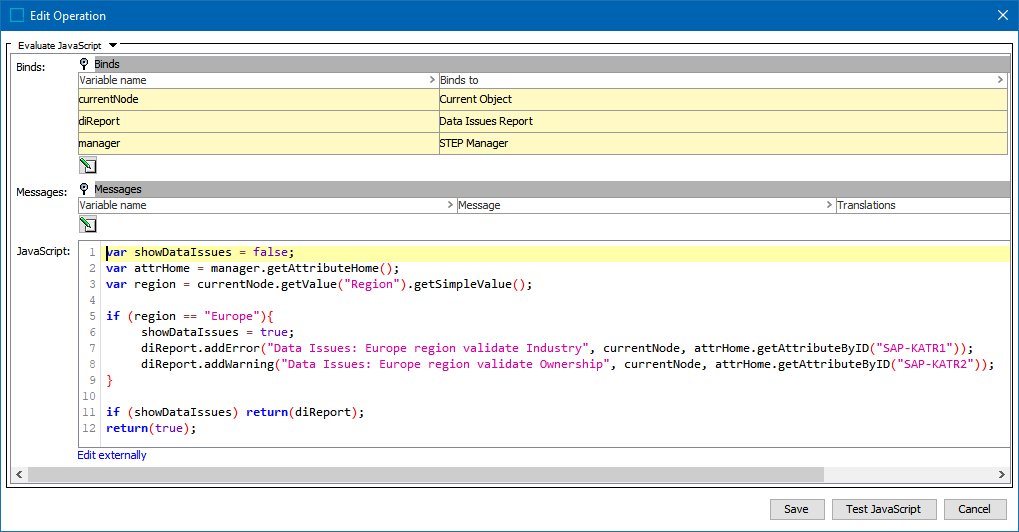The image size is (1019, 532).
Task: Open the 'Edit externally' link
Action: tap(112, 455)
